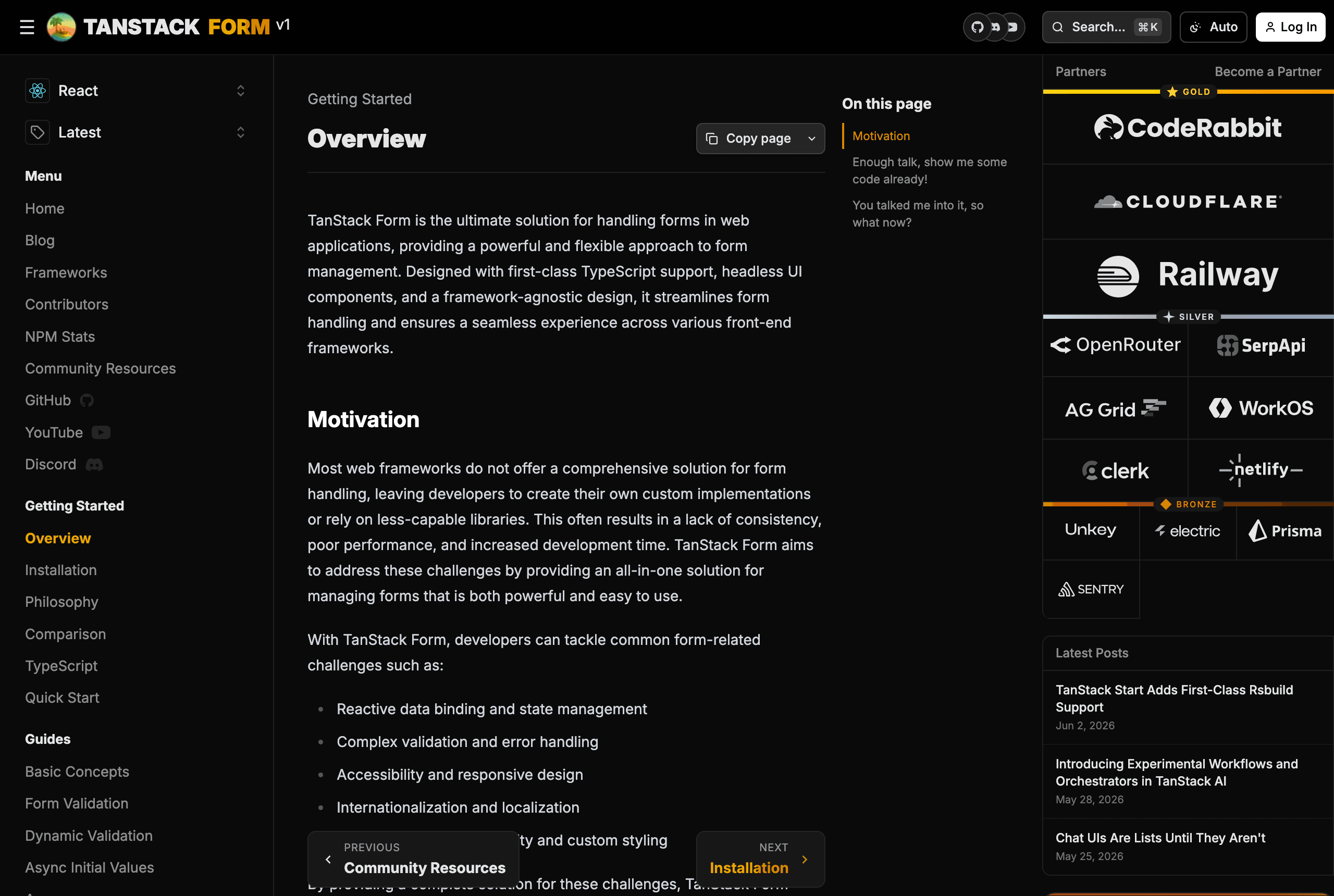Select the Overview sidebar item
1334x896 pixels.
pos(58,538)
